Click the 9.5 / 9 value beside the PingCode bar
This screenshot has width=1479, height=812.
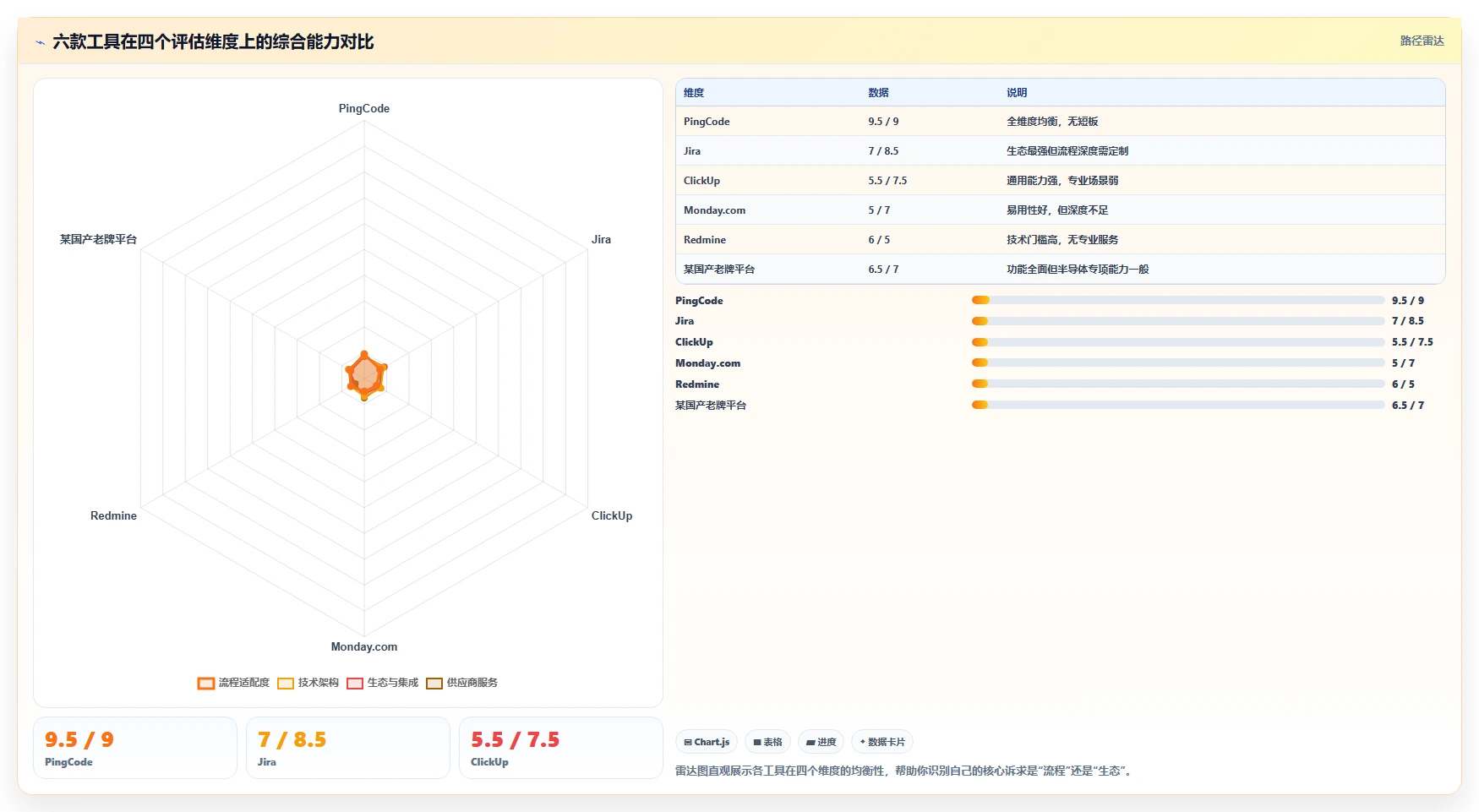click(1408, 300)
